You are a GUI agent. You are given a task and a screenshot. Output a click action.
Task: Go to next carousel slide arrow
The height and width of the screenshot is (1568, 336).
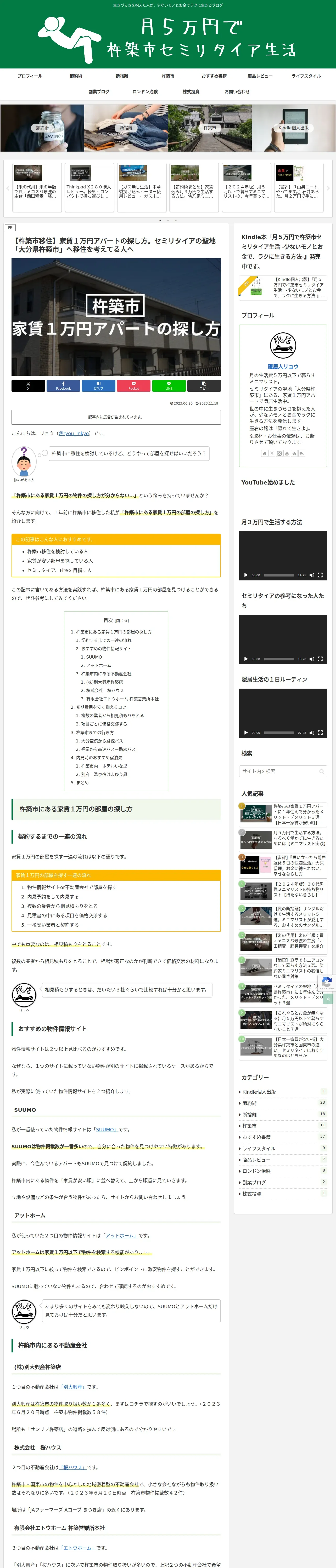click(328, 188)
